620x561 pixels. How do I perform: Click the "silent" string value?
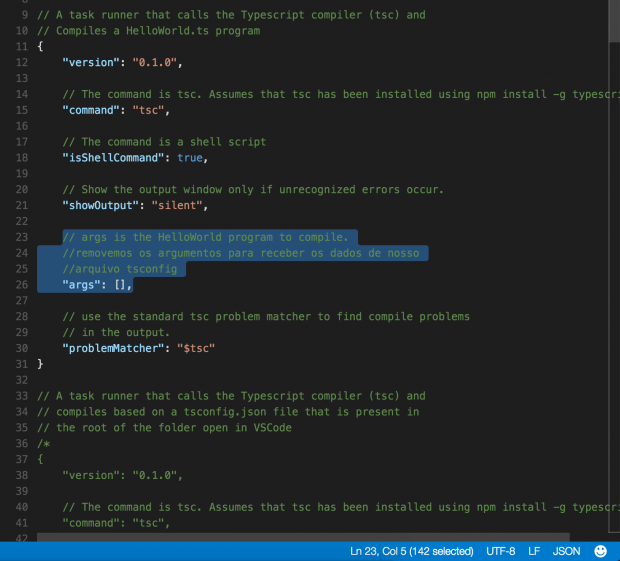pyautogui.click(x=177, y=206)
